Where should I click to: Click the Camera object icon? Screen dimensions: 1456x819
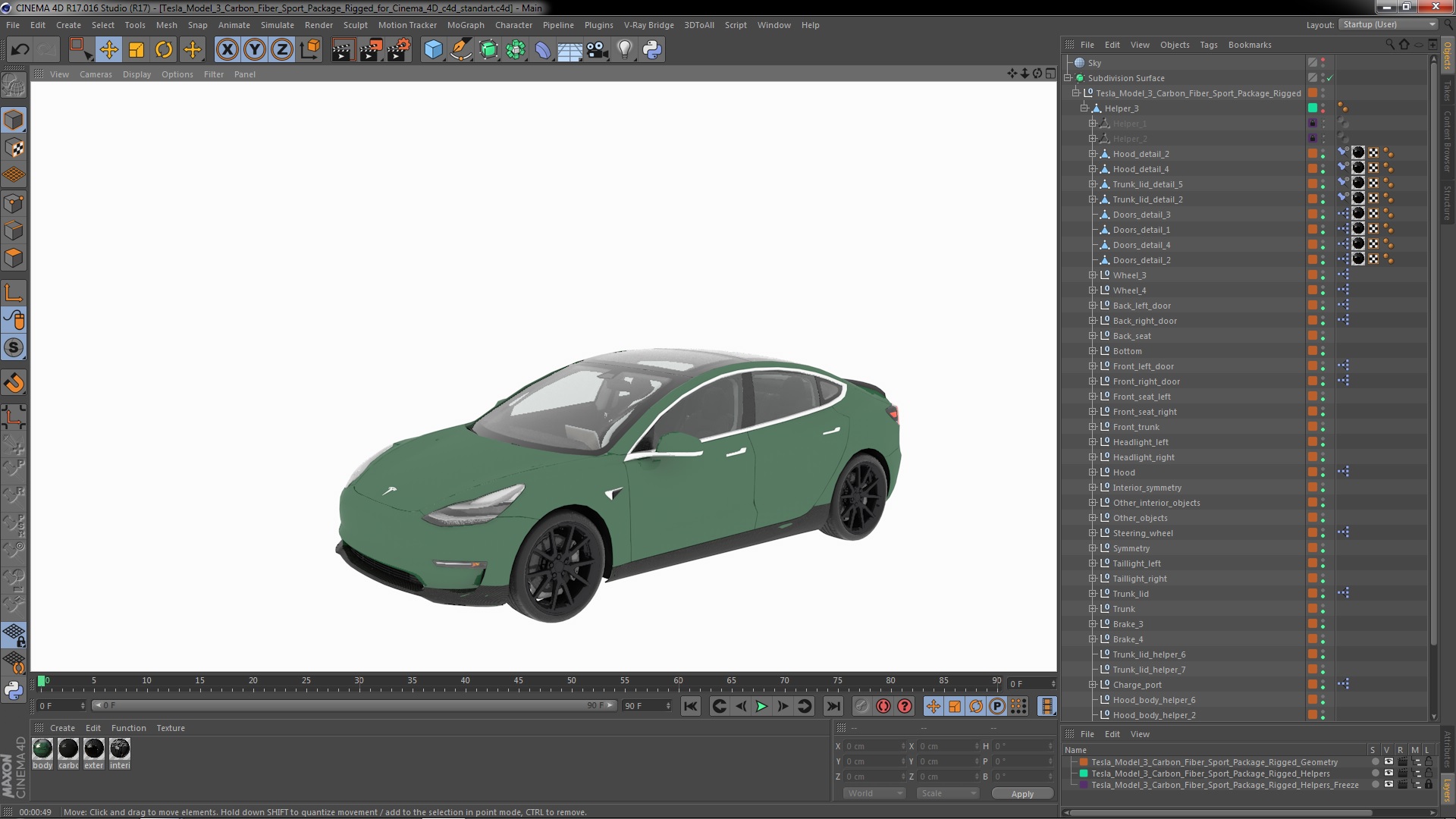598,50
